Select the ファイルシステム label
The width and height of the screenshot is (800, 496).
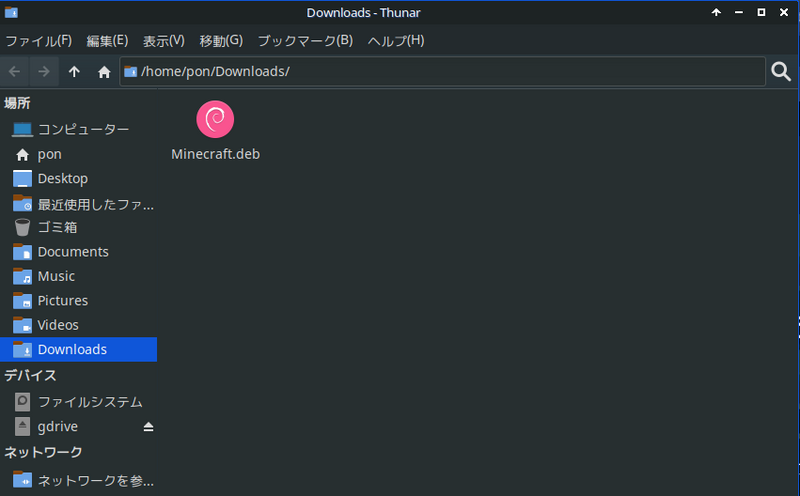pyautogui.click(x=90, y=402)
